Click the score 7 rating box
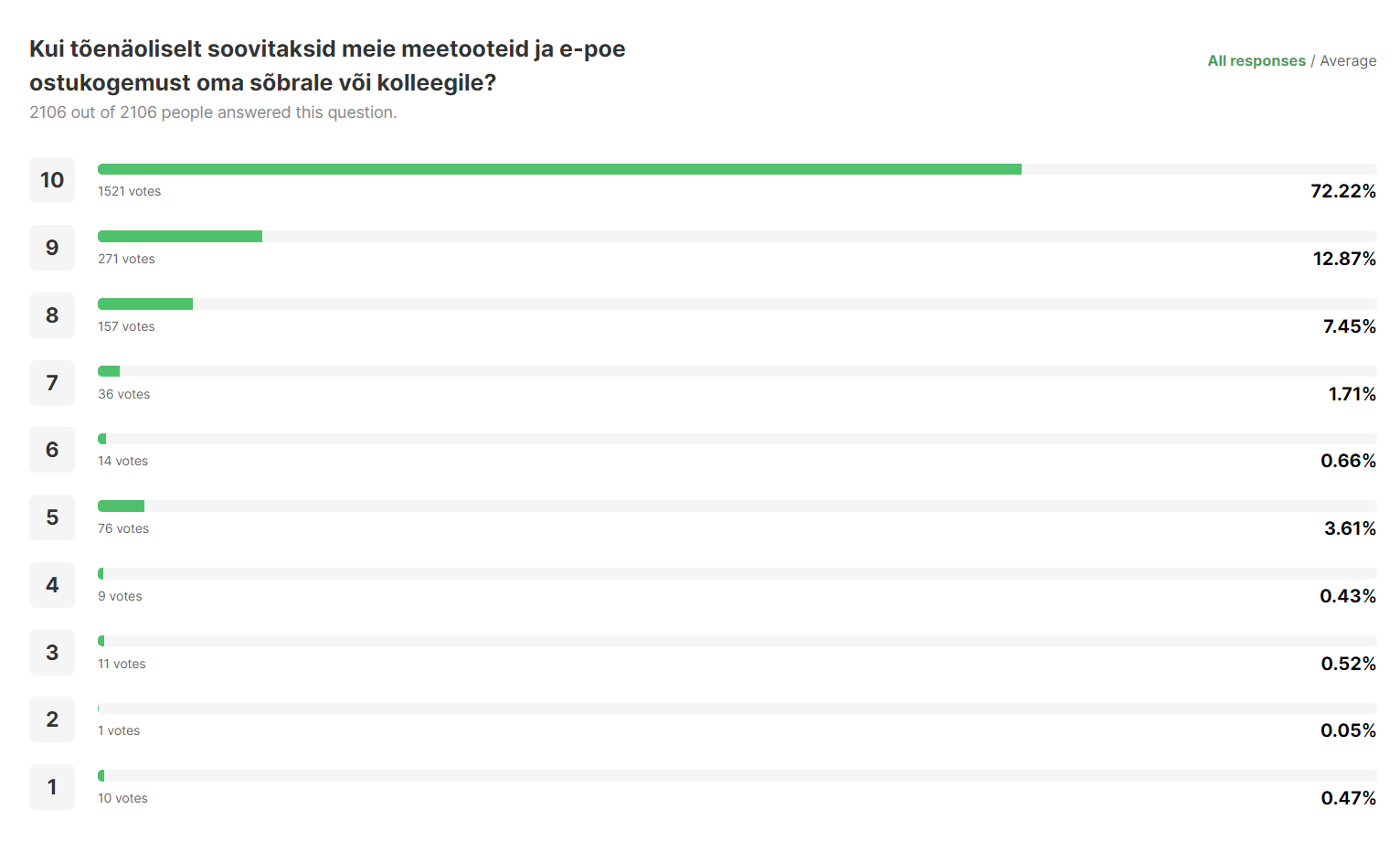The width and height of the screenshot is (1400, 852). coord(52,383)
